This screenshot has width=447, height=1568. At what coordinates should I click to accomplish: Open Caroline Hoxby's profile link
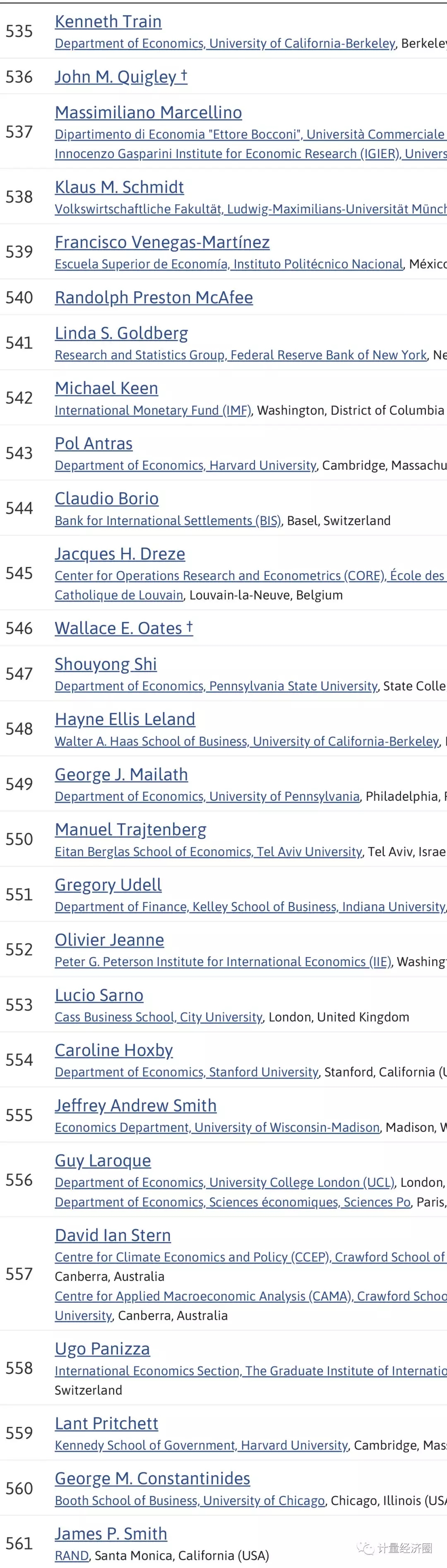pos(114,1050)
